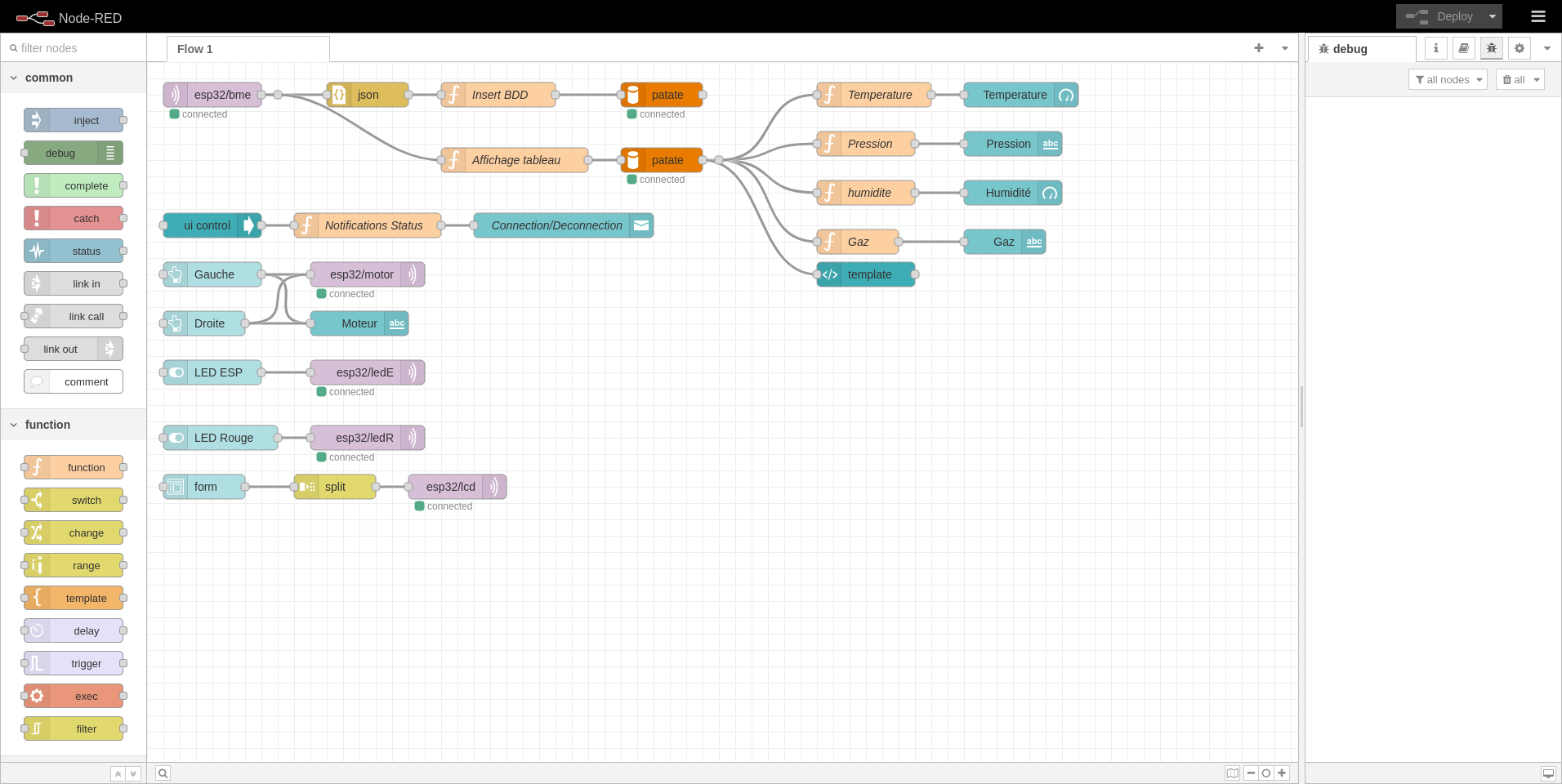Switch to the Flow 1 tab

coord(195,49)
